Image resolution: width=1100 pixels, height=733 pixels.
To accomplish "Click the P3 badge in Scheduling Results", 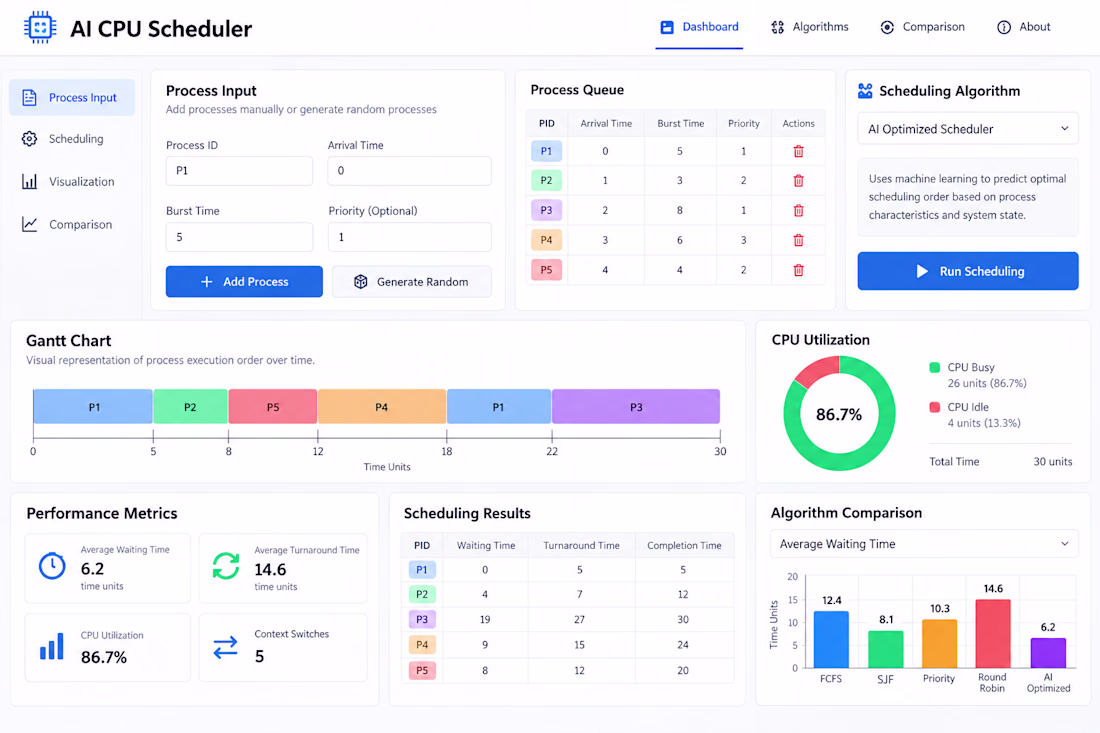I will coord(422,619).
